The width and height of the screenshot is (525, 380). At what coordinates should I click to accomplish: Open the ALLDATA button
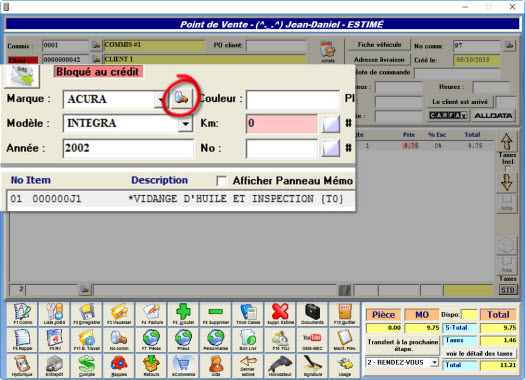pyautogui.click(x=493, y=116)
